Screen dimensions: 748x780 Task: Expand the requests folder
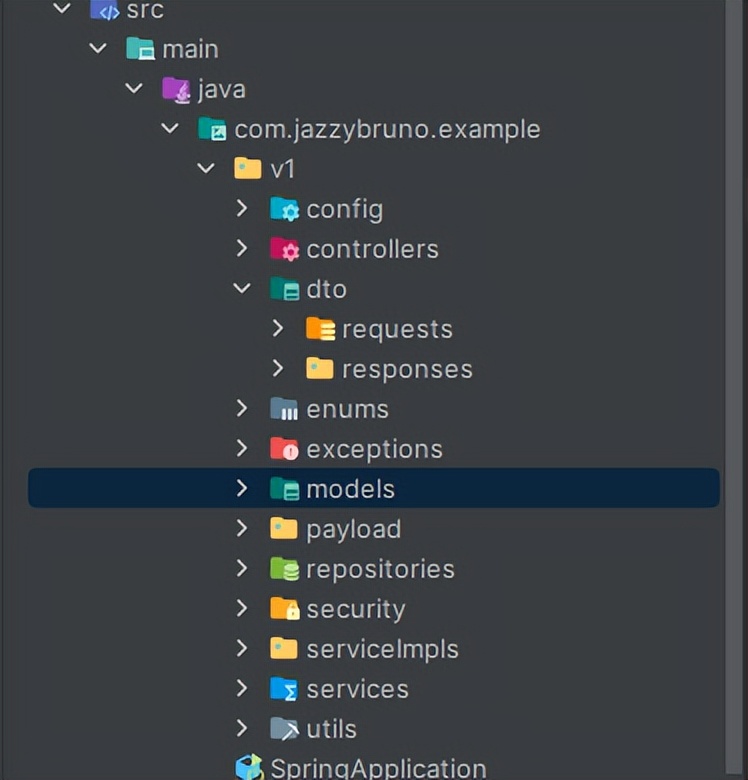(x=278, y=329)
